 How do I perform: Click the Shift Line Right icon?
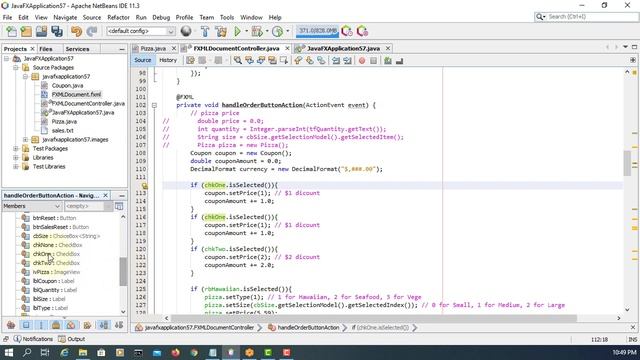pos(347,61)
